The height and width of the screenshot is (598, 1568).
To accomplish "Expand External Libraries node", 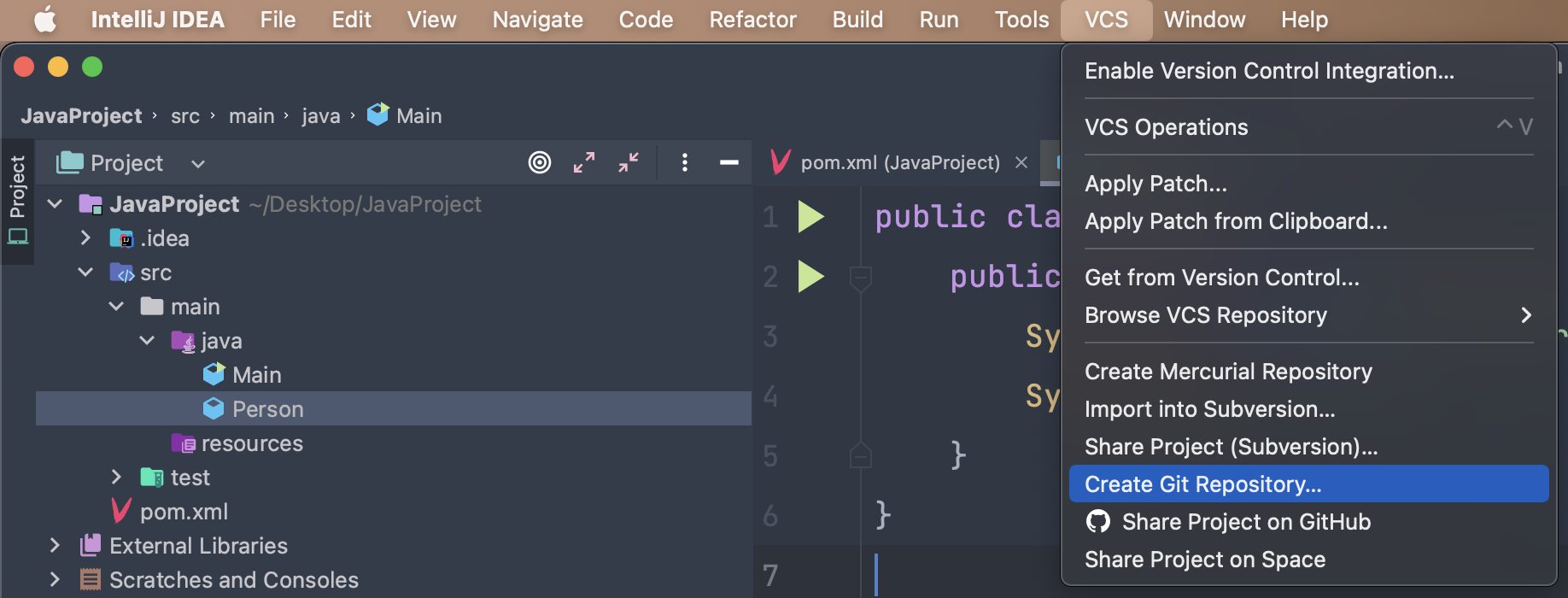I will (x=55, y=545).
